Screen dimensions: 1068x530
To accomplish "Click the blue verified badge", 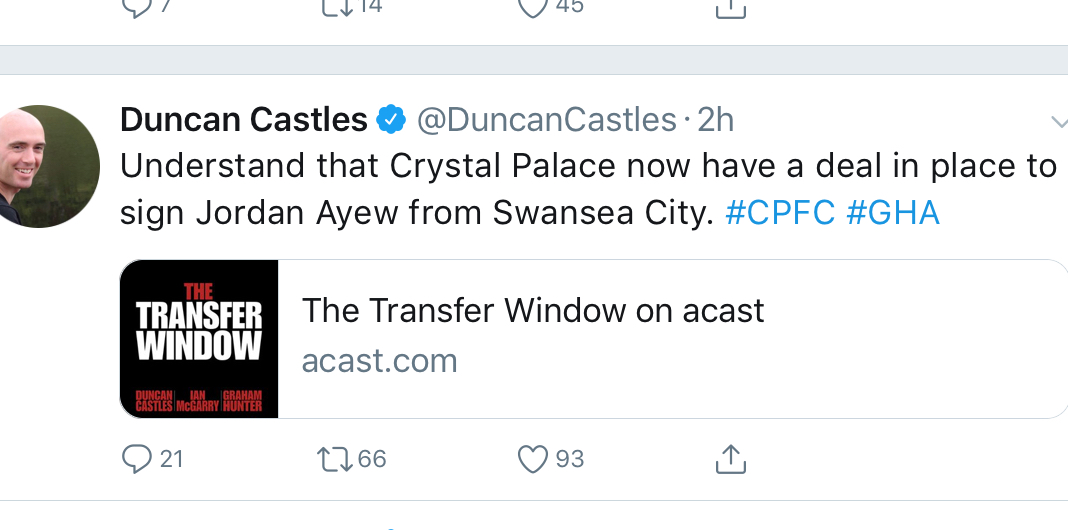I will (390, 121).
